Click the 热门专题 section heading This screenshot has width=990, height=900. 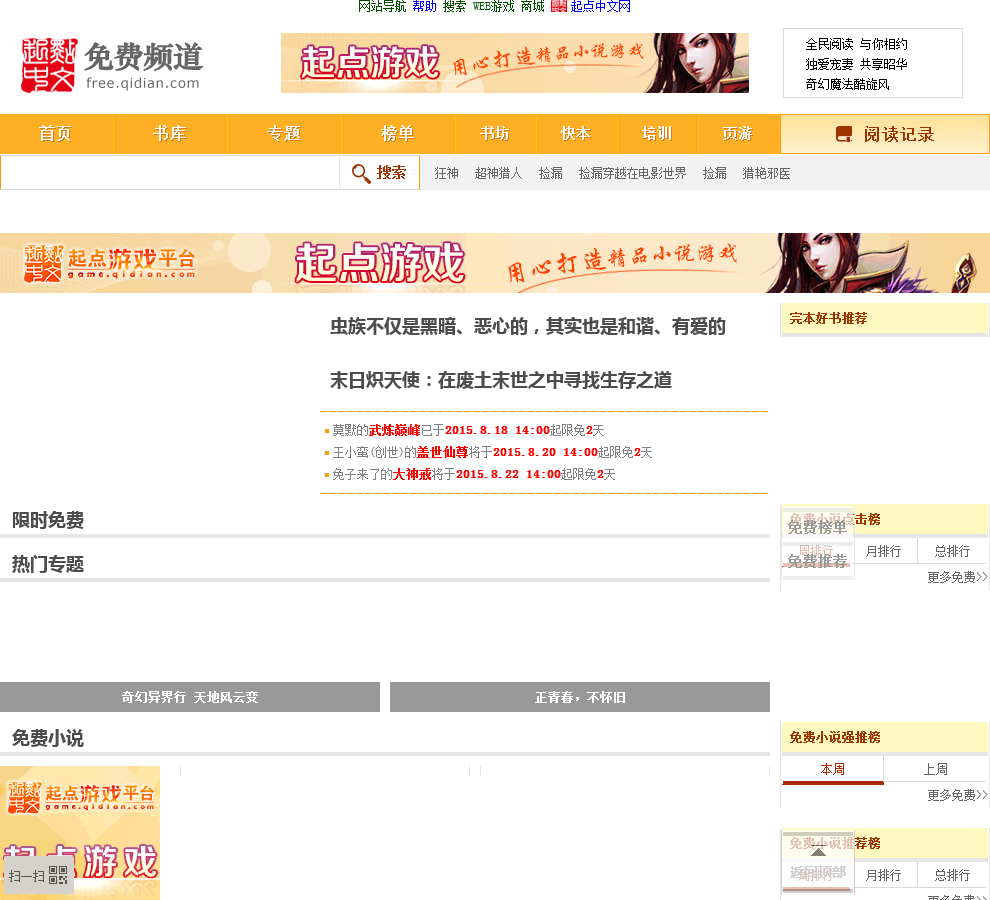48,564
